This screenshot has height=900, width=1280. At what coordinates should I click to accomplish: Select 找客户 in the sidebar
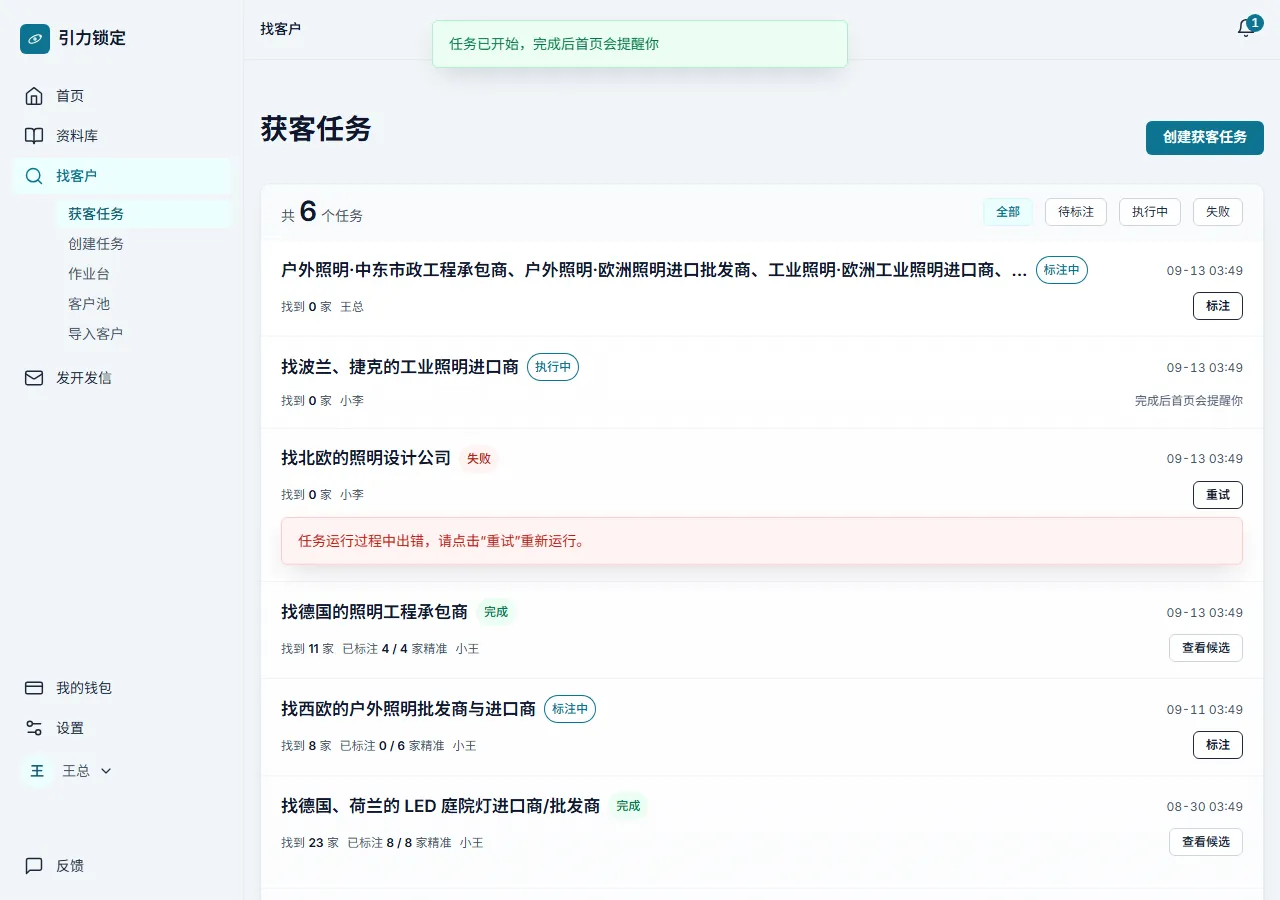[x=122, y=176]
